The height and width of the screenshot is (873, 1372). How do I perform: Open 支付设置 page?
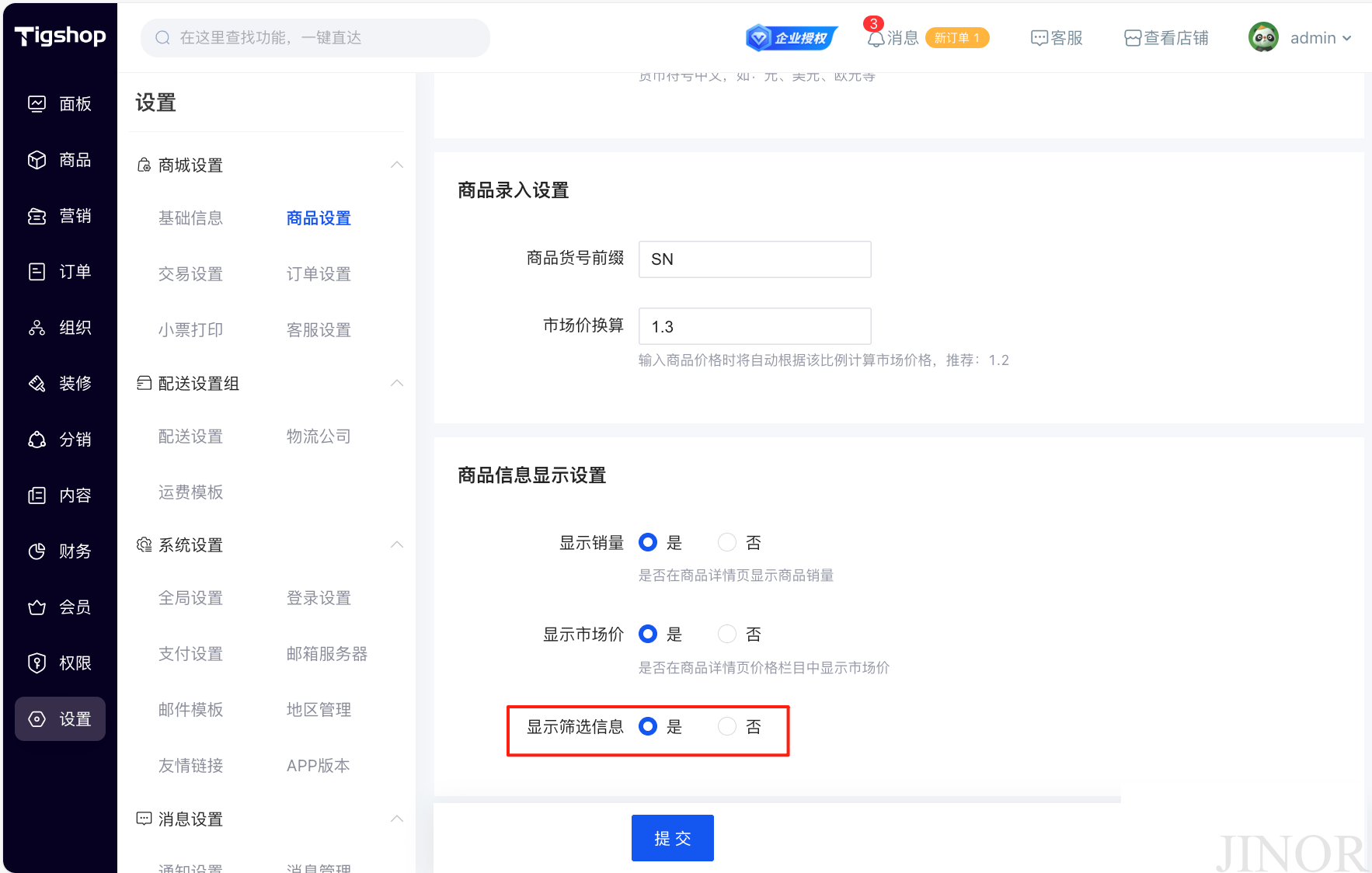[x=190, y=654]
